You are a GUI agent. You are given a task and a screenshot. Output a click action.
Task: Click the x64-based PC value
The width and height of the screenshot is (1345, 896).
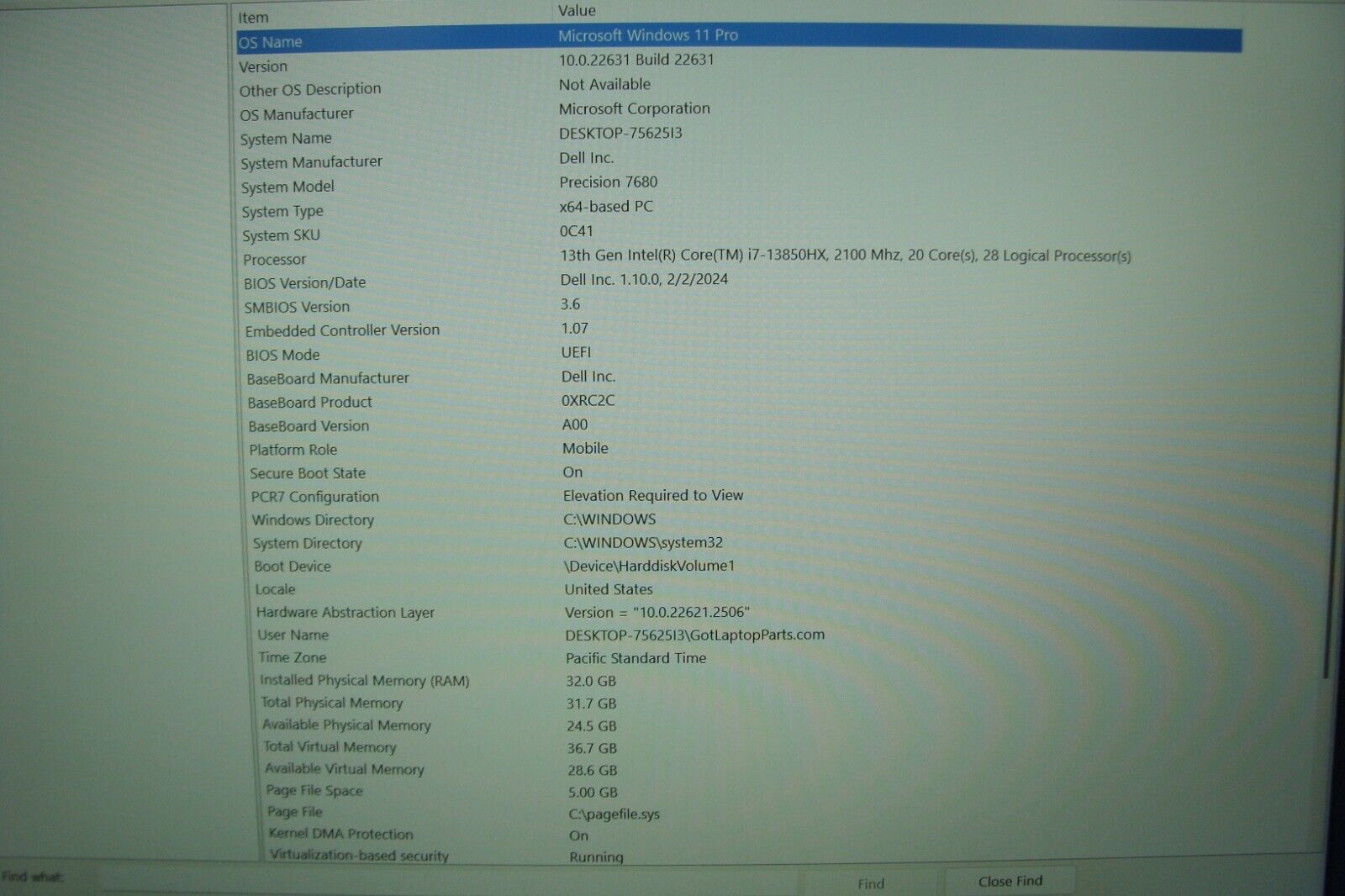coord(606,206)
